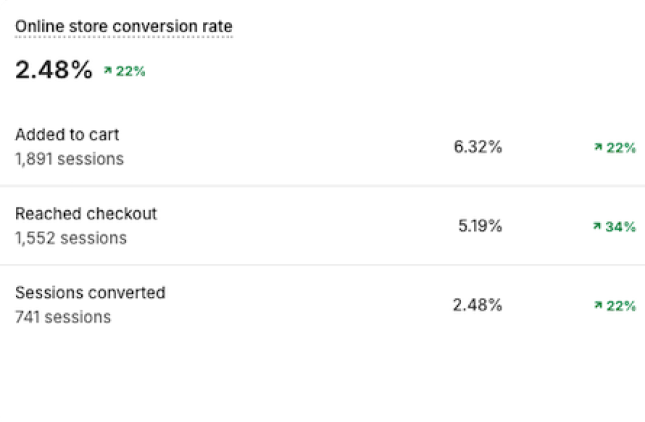This screenshot has height=422, width=645.
Task: Click the Online store conversion rate title
Action: point(123,26)
